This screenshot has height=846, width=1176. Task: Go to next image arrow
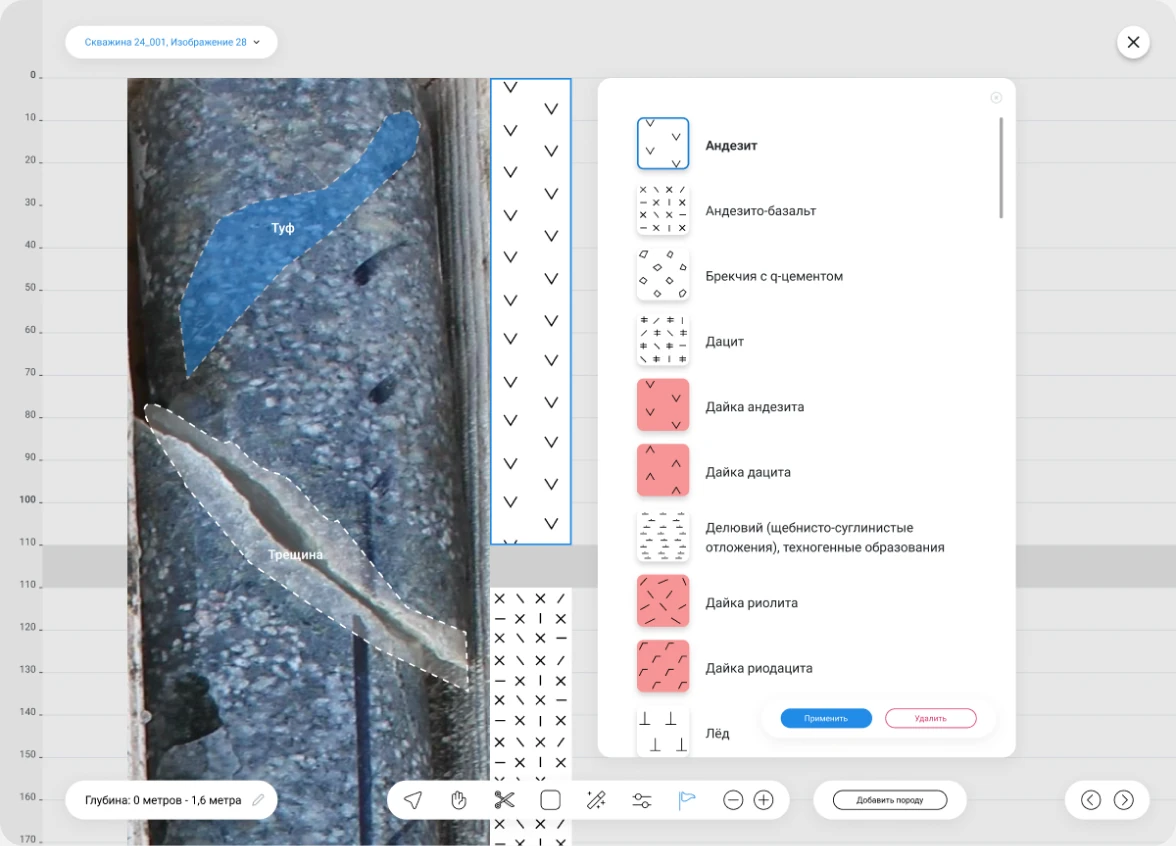(x=1124, y=800)
